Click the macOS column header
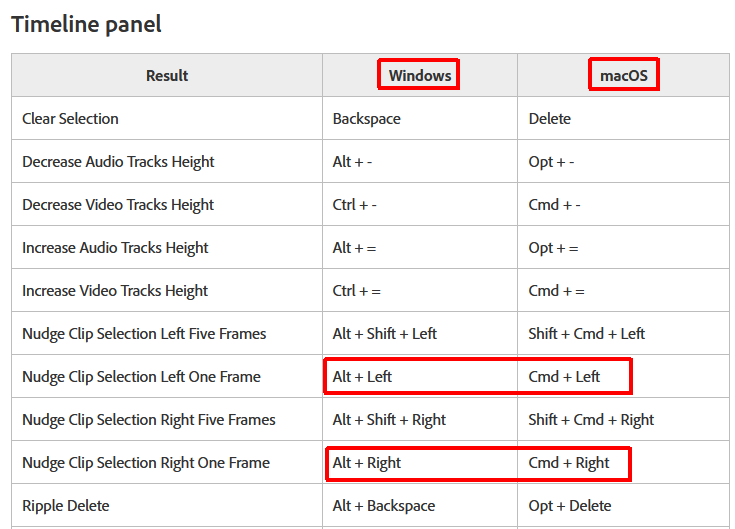Image resolution: width=735 pixels, height=529 pixels. tap(624, 76)
